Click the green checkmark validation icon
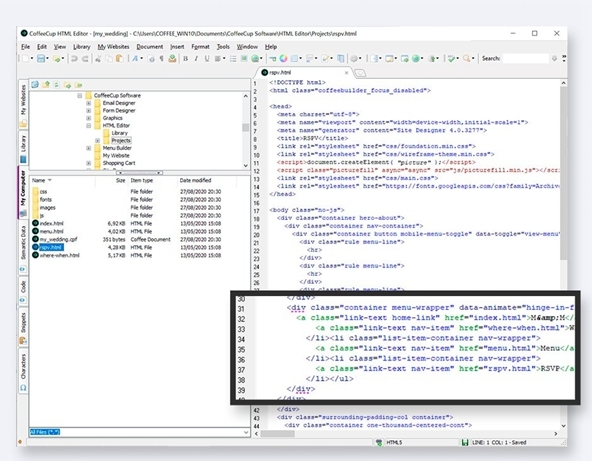This screenshot has height=461, width=592. (451, 59)
